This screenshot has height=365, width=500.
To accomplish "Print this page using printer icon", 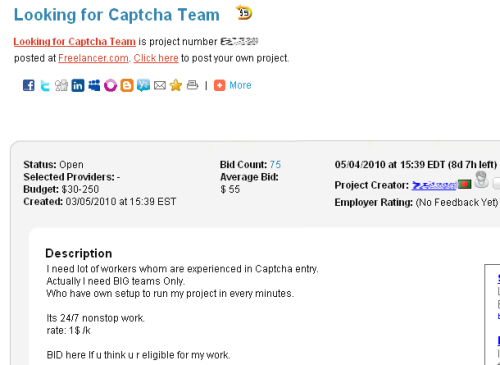I will tap(192, 85).
